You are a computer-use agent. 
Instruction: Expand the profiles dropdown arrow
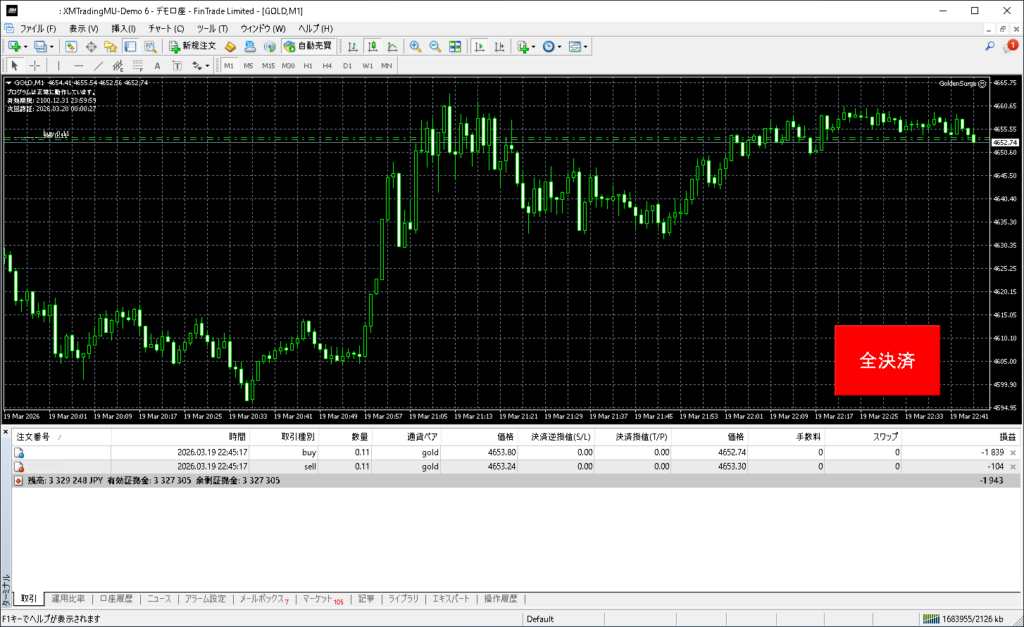point(53,46)
